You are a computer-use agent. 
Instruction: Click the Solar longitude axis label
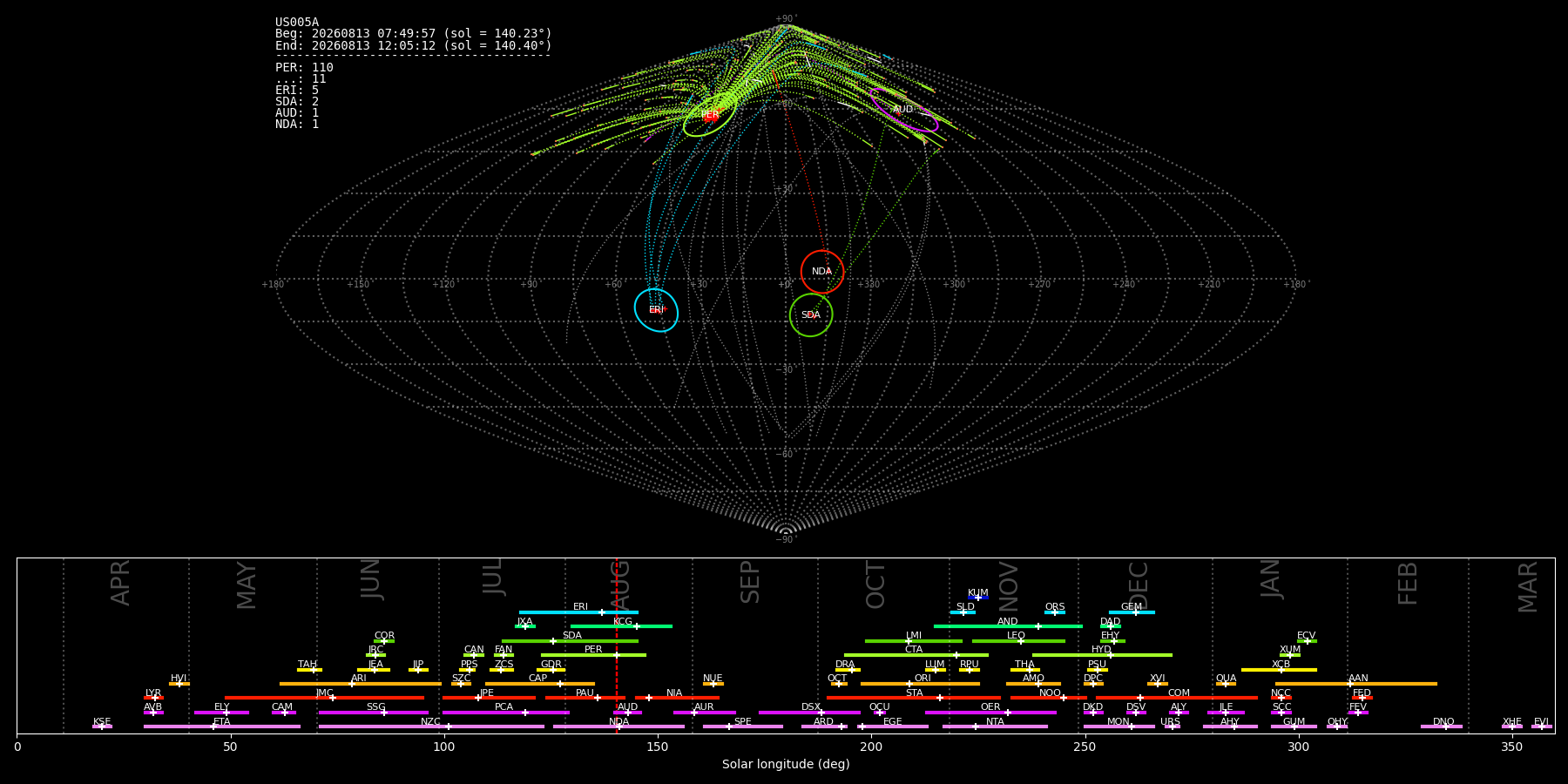[786, 764]
